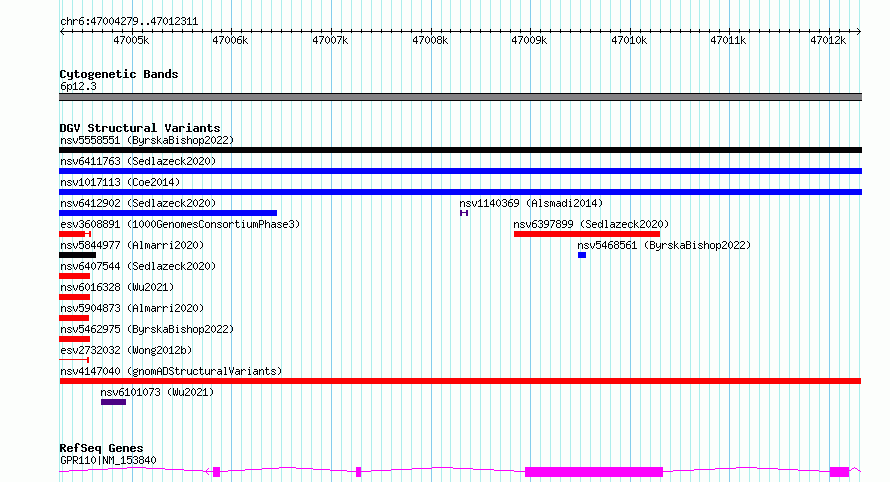Select the nsv6412902 blue variant bar

[168, 213]
